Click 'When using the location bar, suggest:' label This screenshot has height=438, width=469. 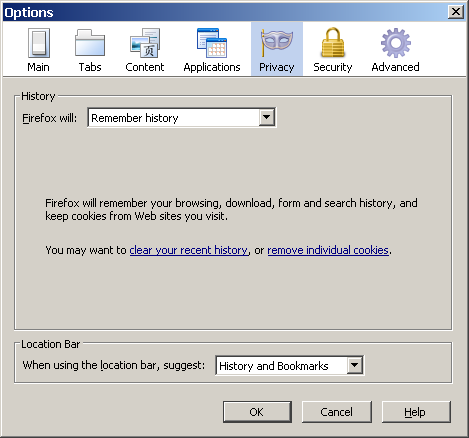114,365
